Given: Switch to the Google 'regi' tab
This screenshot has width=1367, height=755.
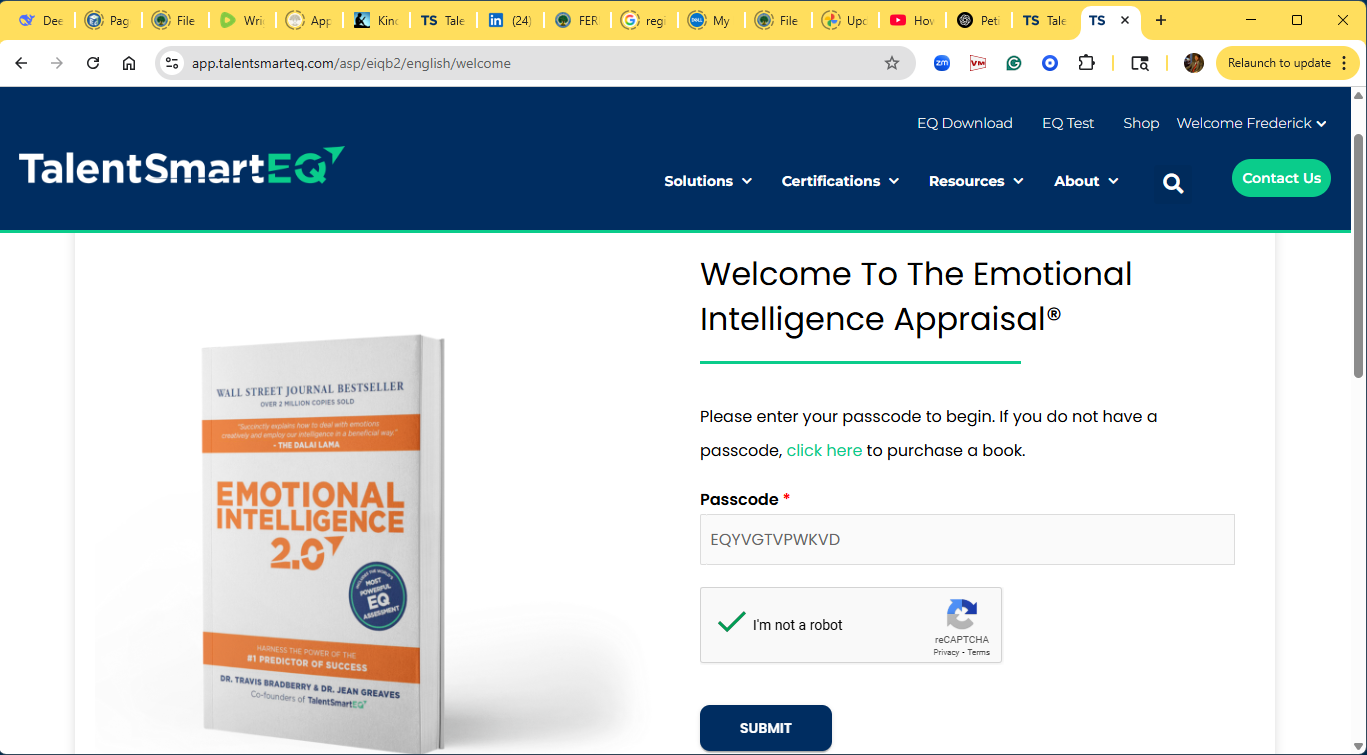Looking at the screenshot, I should [643, 20].
